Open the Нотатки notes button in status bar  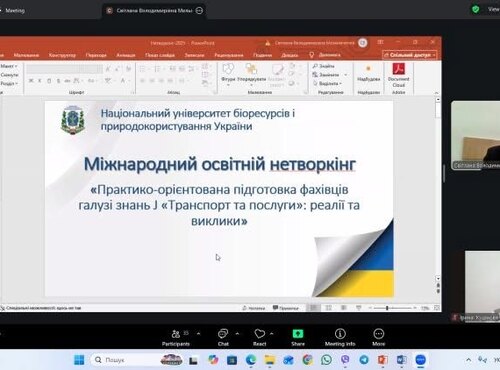(x=254, y=308)
